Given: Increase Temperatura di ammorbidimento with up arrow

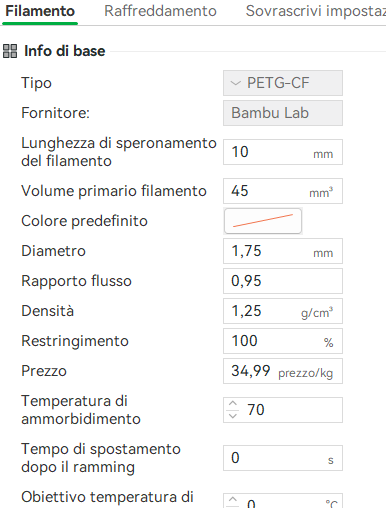Looking at the screenshot, I should [x=233, y=403].
